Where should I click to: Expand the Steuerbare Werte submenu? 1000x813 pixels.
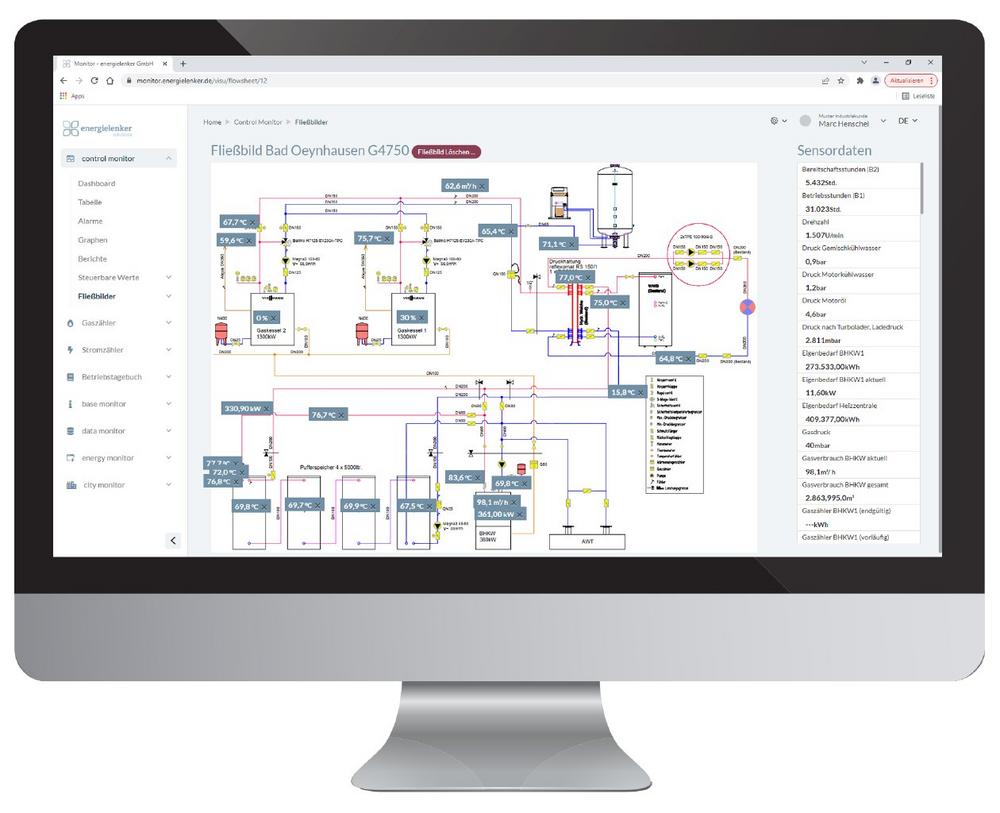(168, 277)
